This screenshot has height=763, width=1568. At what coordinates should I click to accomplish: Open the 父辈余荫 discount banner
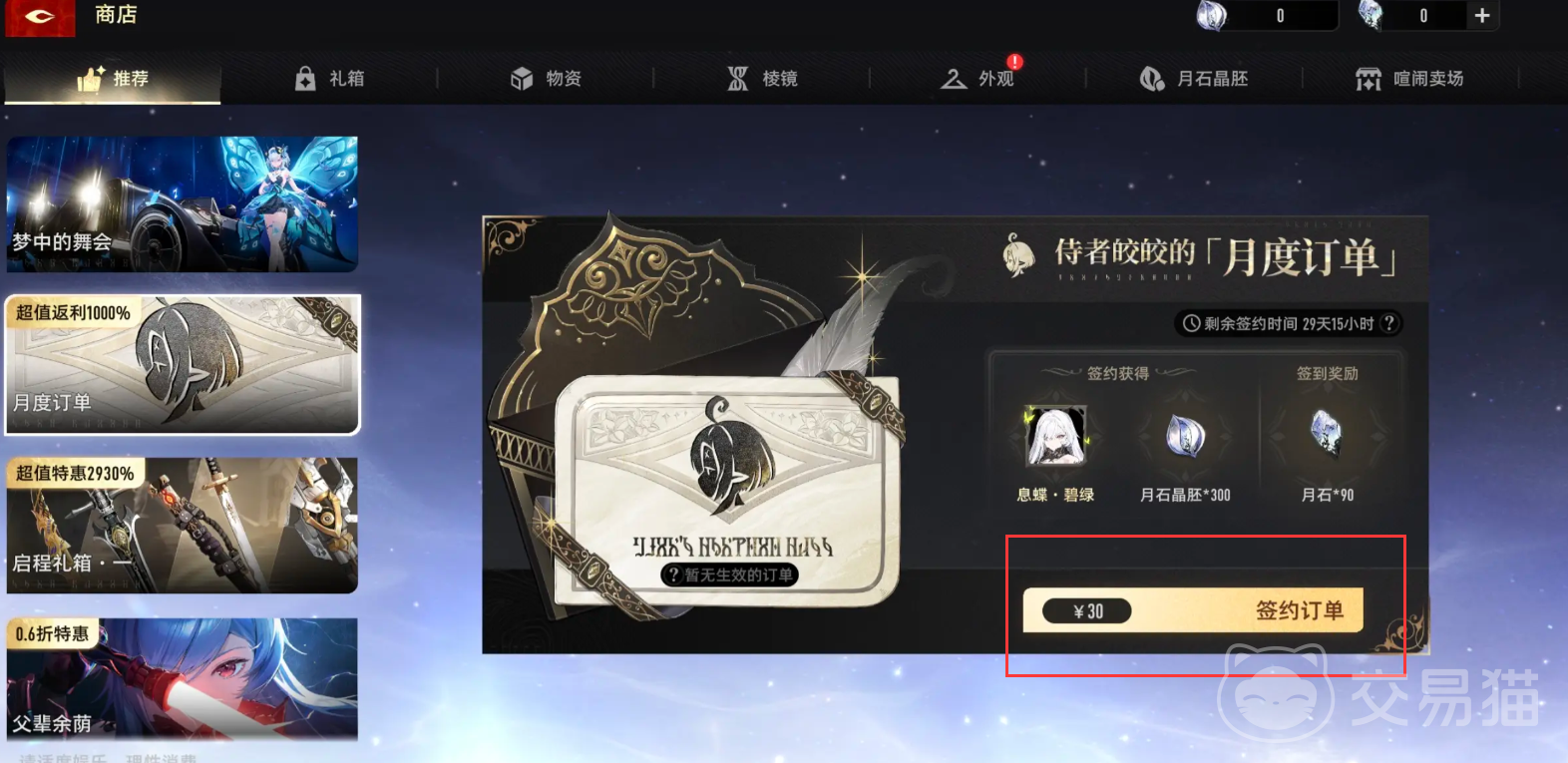pyautogui.click(x=183, y=679)
